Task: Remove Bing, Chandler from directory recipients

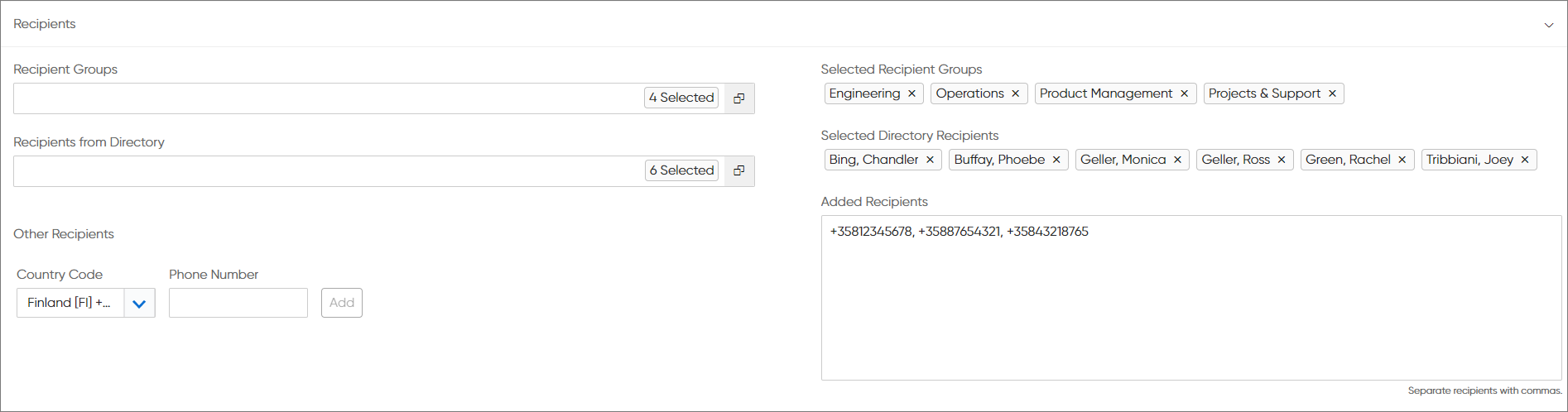Action: [x=930, y=160]
